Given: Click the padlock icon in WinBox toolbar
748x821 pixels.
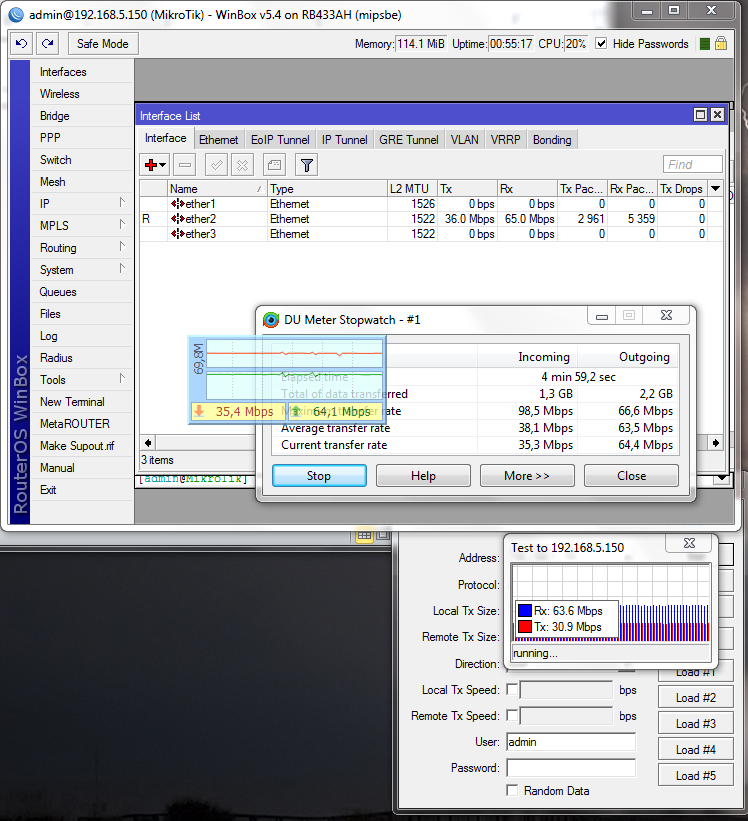Looking at the screenshot, I should (721, 43).
